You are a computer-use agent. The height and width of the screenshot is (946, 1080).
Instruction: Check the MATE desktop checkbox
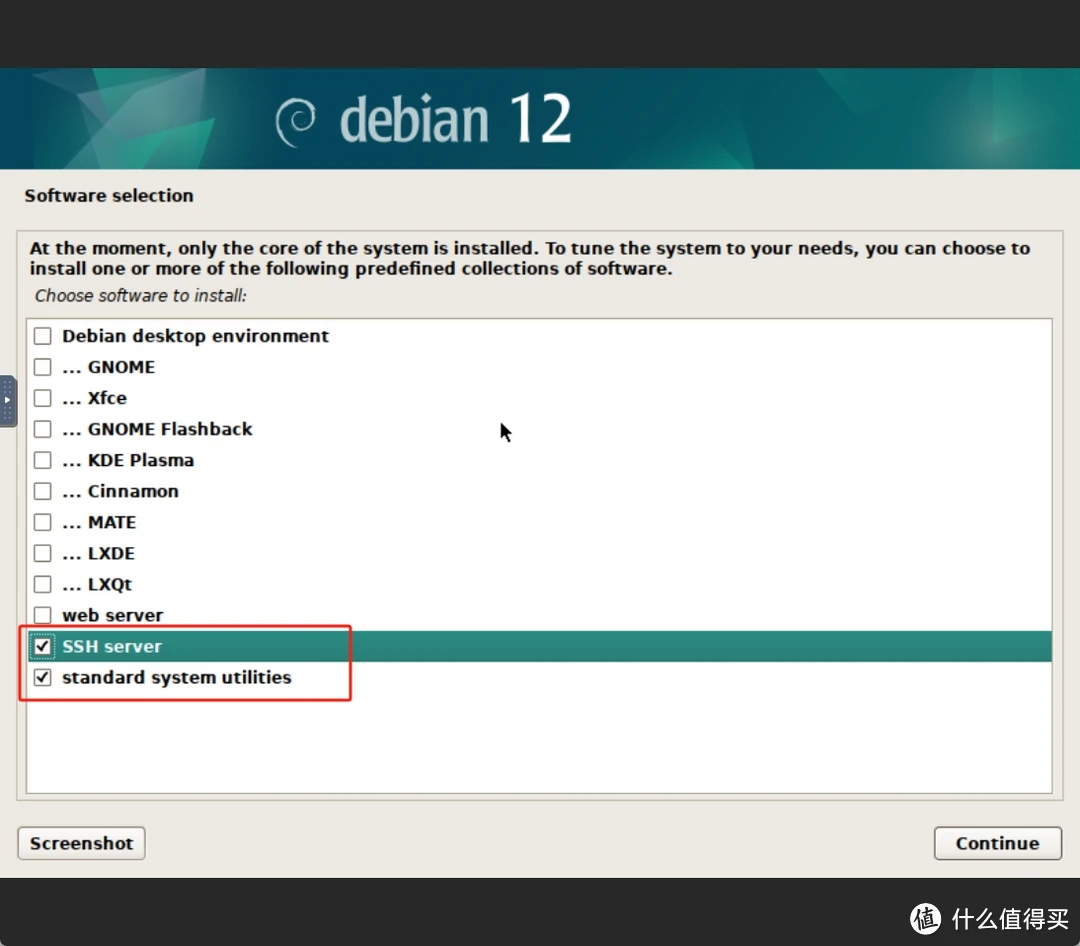coord(43,522)
